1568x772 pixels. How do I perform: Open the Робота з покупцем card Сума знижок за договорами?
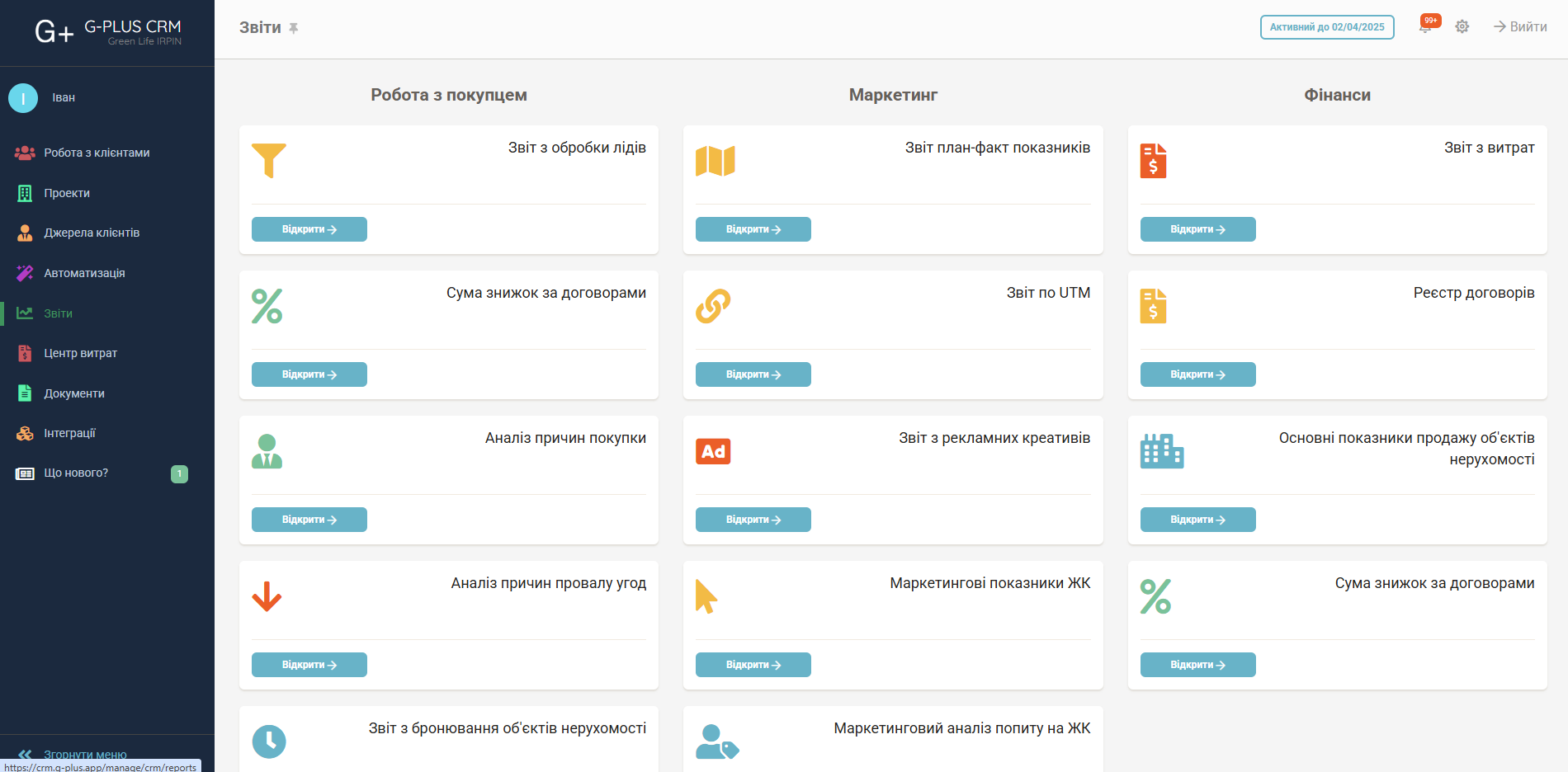click(x=309, y=374)
